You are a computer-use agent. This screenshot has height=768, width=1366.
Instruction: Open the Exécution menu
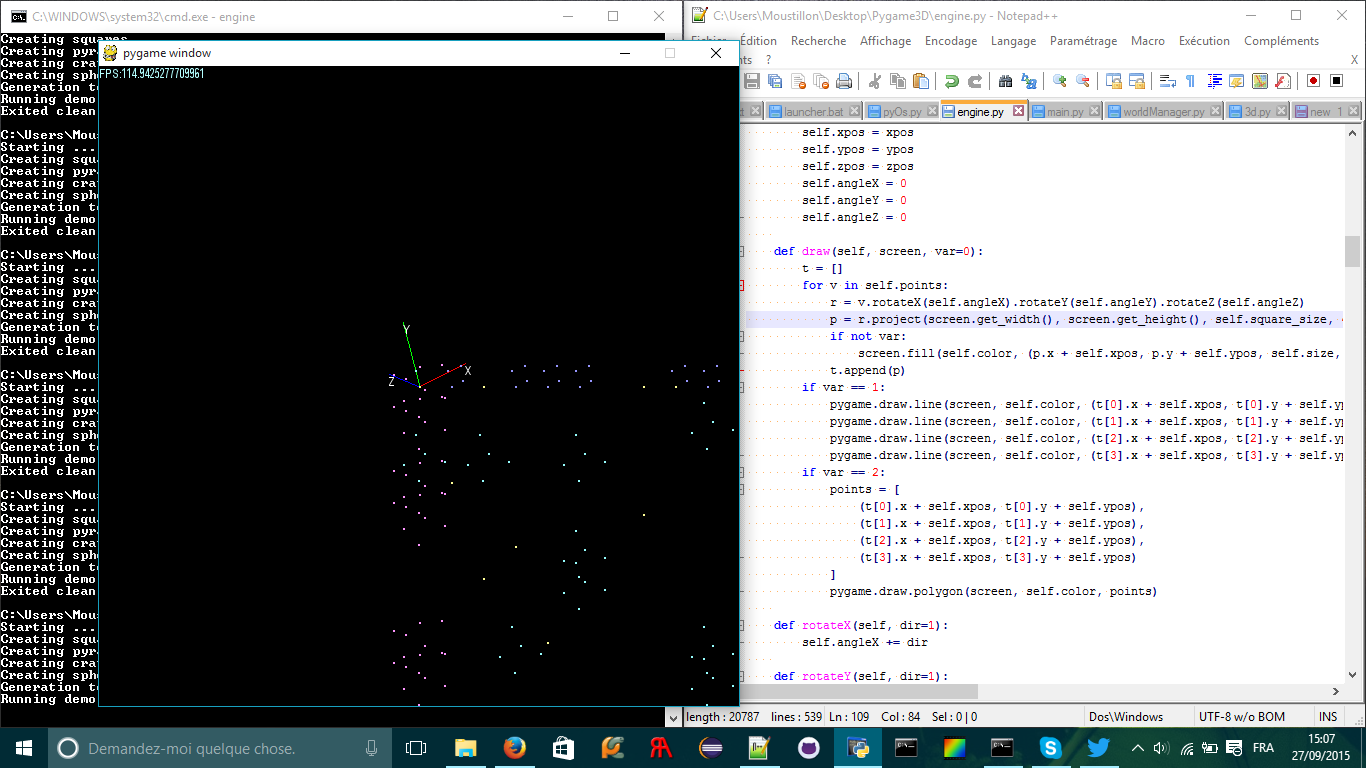click(x=1204, y=41)
